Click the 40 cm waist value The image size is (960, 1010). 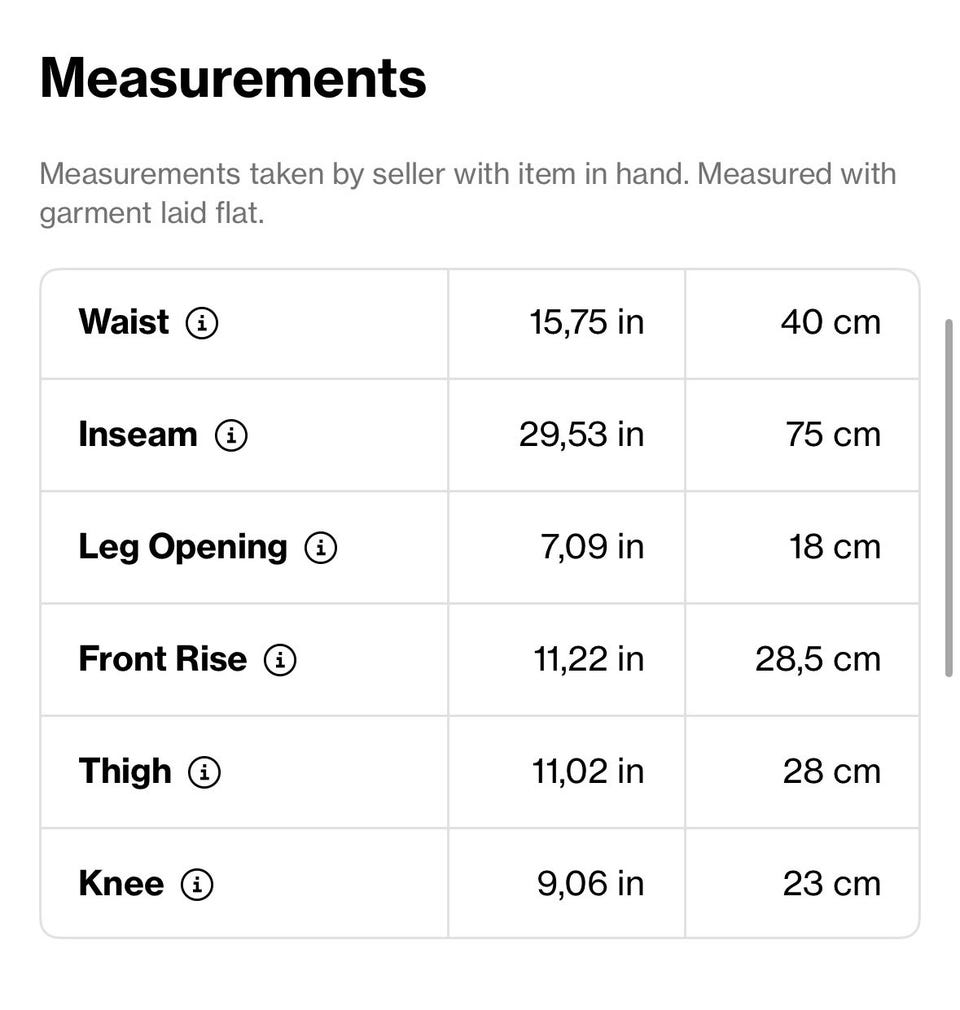[x=830, y=322]
